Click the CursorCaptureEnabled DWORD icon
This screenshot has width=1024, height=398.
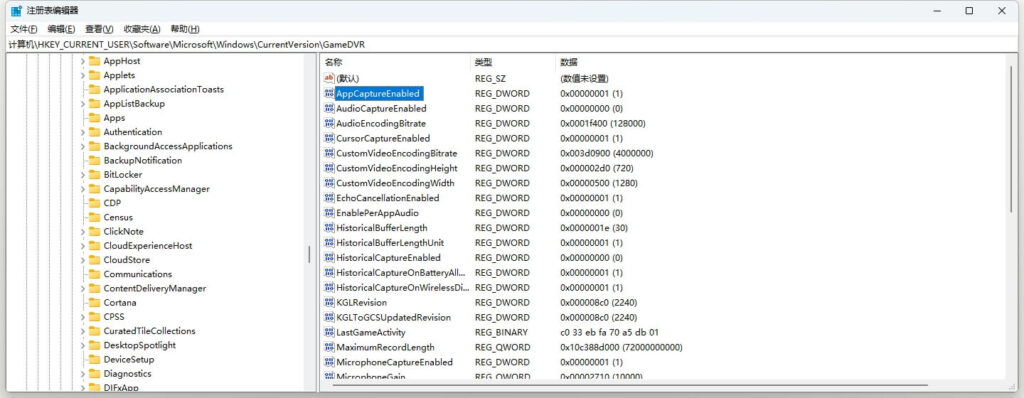coord(329,139)
